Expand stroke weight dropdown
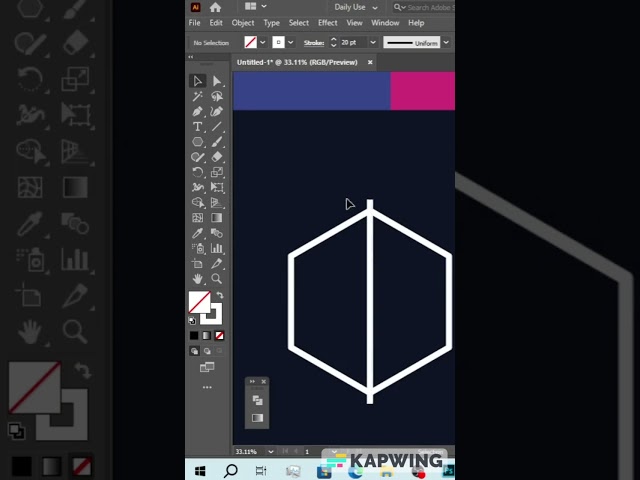640x480 pixels. [373, 42]
